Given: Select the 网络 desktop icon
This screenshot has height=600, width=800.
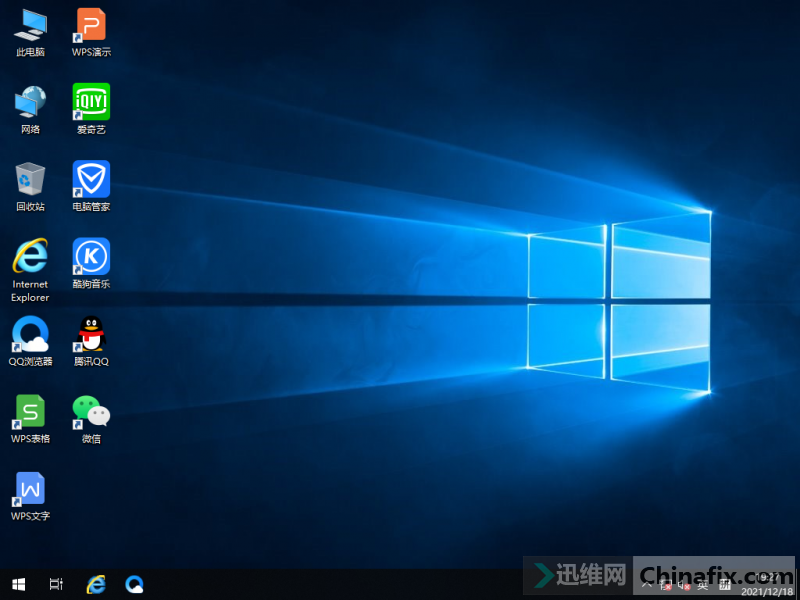Looking at the screenshot, I should tap(31, 110).
